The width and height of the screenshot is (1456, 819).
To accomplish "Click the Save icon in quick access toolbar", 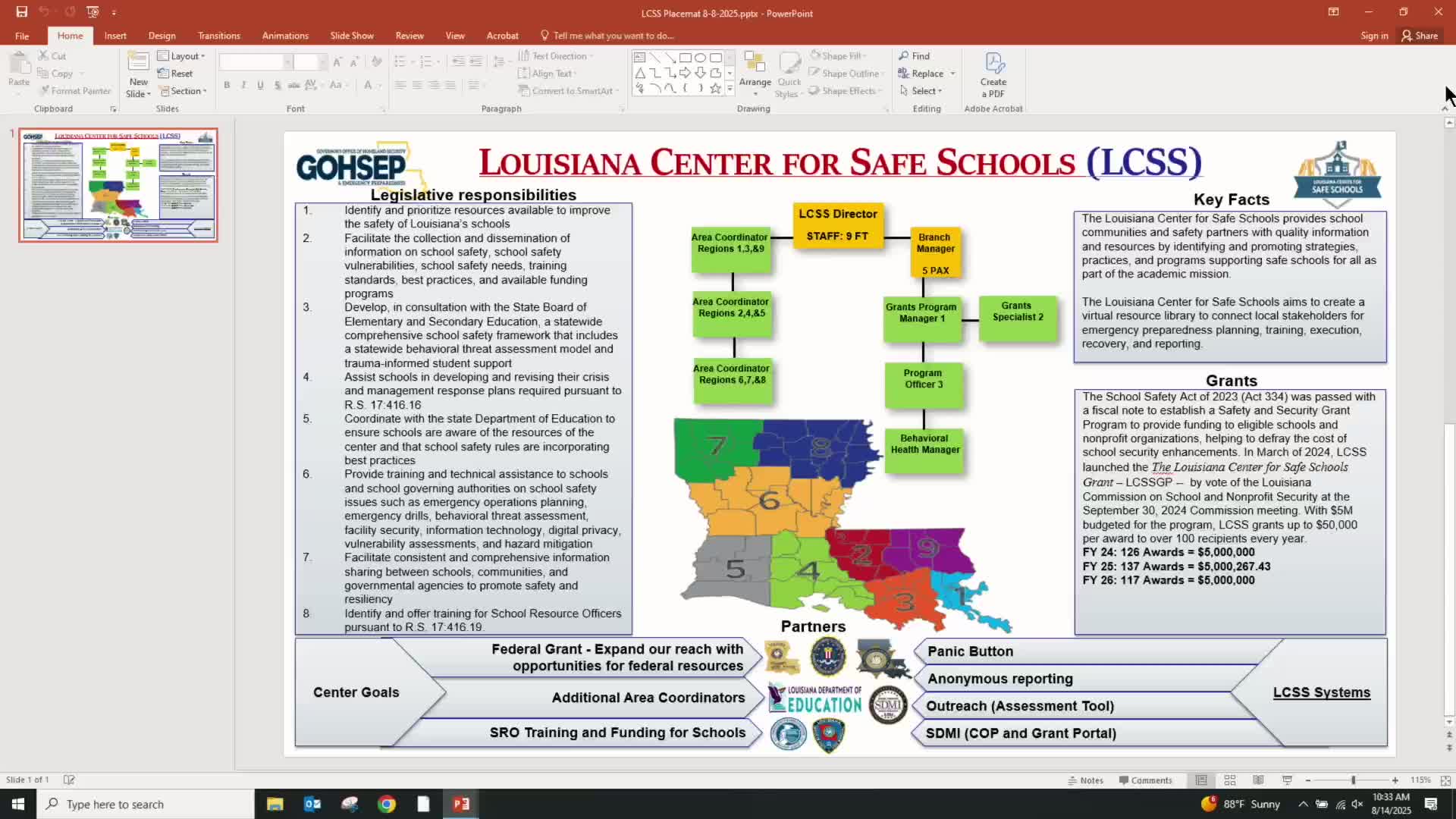I will coord(22,12).
